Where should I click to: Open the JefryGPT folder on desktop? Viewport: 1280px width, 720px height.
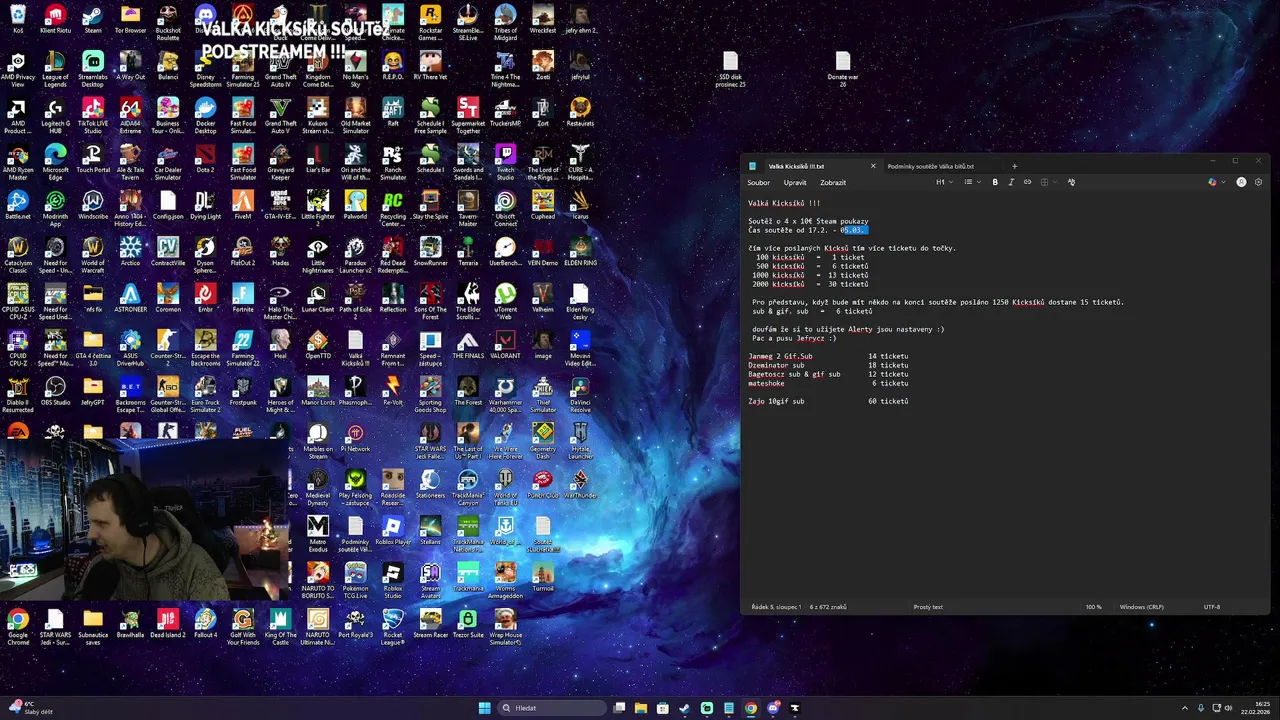click(x=93, y=390)
